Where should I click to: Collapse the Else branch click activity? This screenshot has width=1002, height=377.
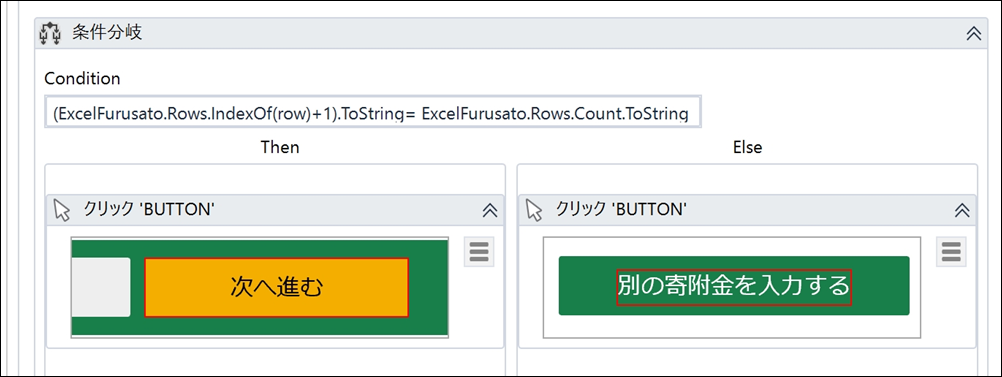962,210
